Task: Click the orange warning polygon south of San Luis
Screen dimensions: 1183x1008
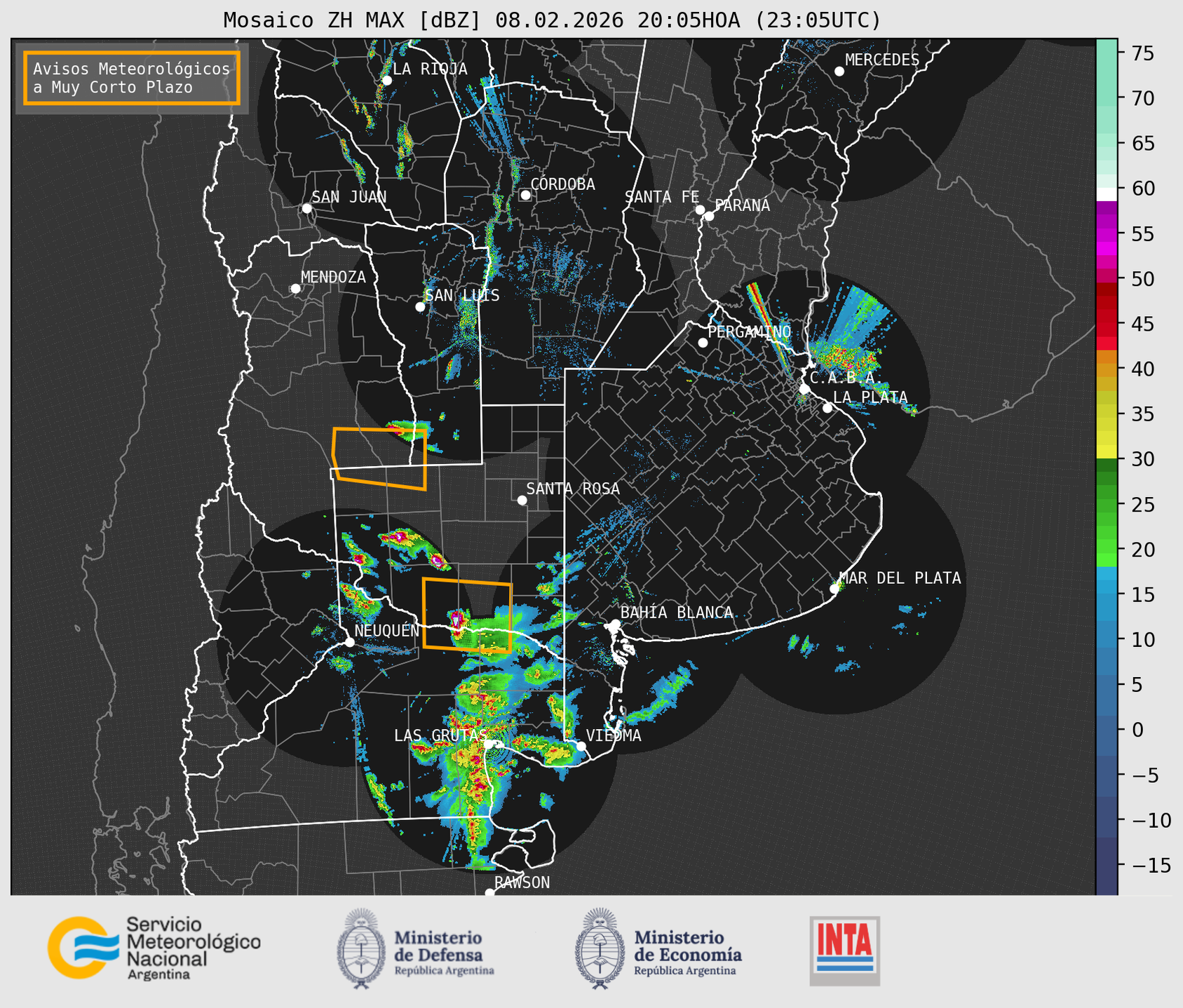Action: coord(379,458)
